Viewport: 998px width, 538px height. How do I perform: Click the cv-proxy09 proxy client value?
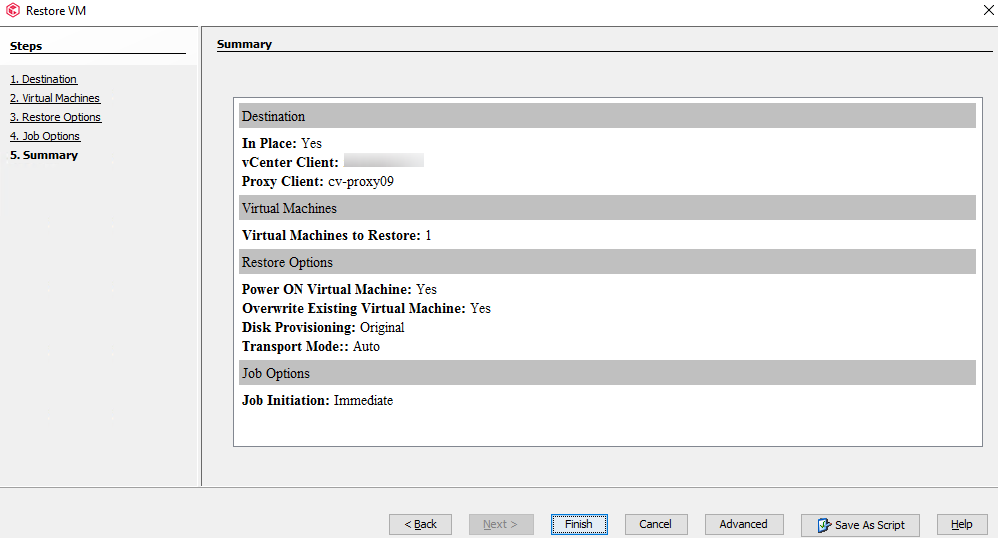tap(368, 182)
